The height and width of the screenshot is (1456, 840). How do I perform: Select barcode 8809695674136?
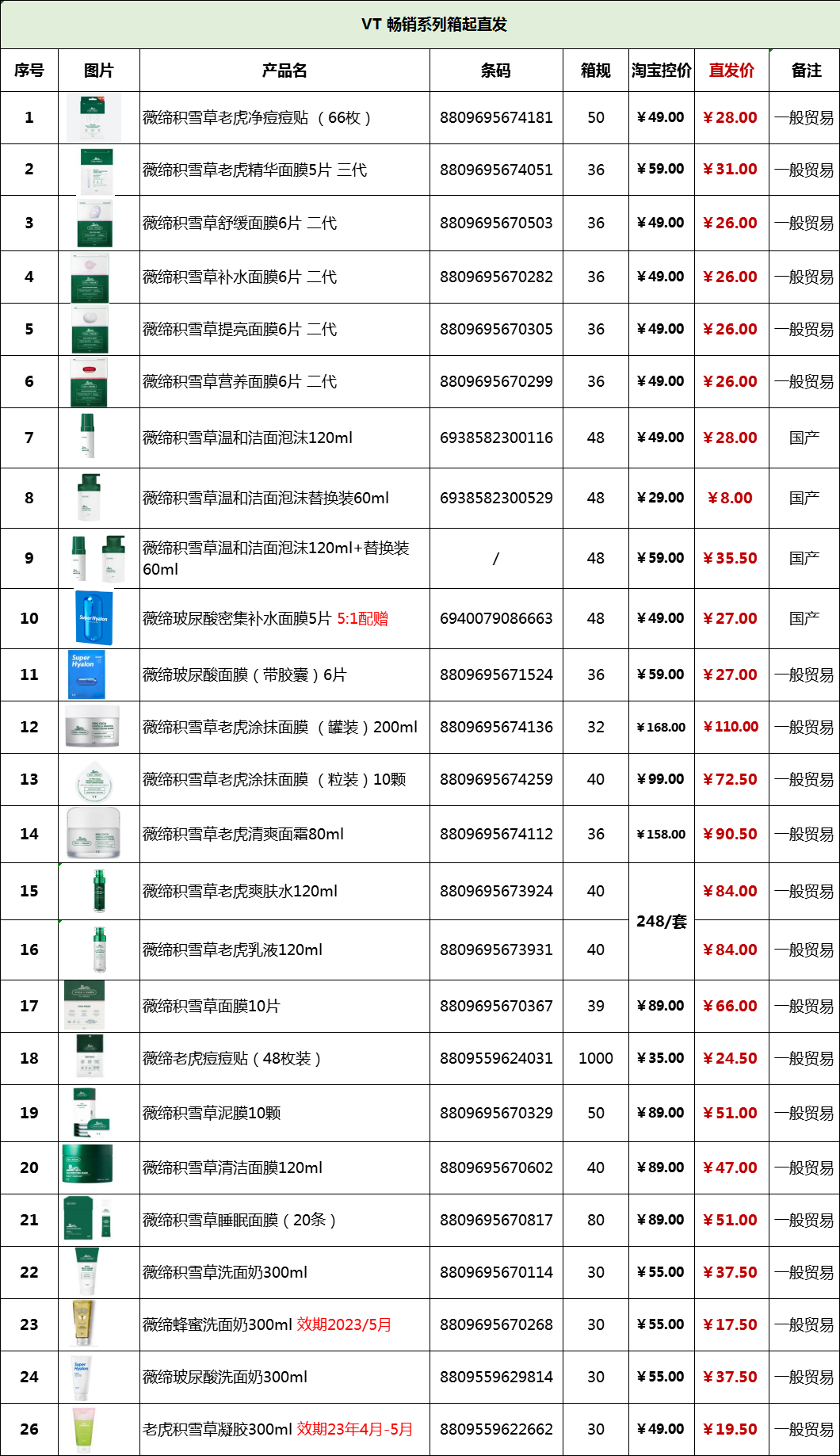coord(497,727)
